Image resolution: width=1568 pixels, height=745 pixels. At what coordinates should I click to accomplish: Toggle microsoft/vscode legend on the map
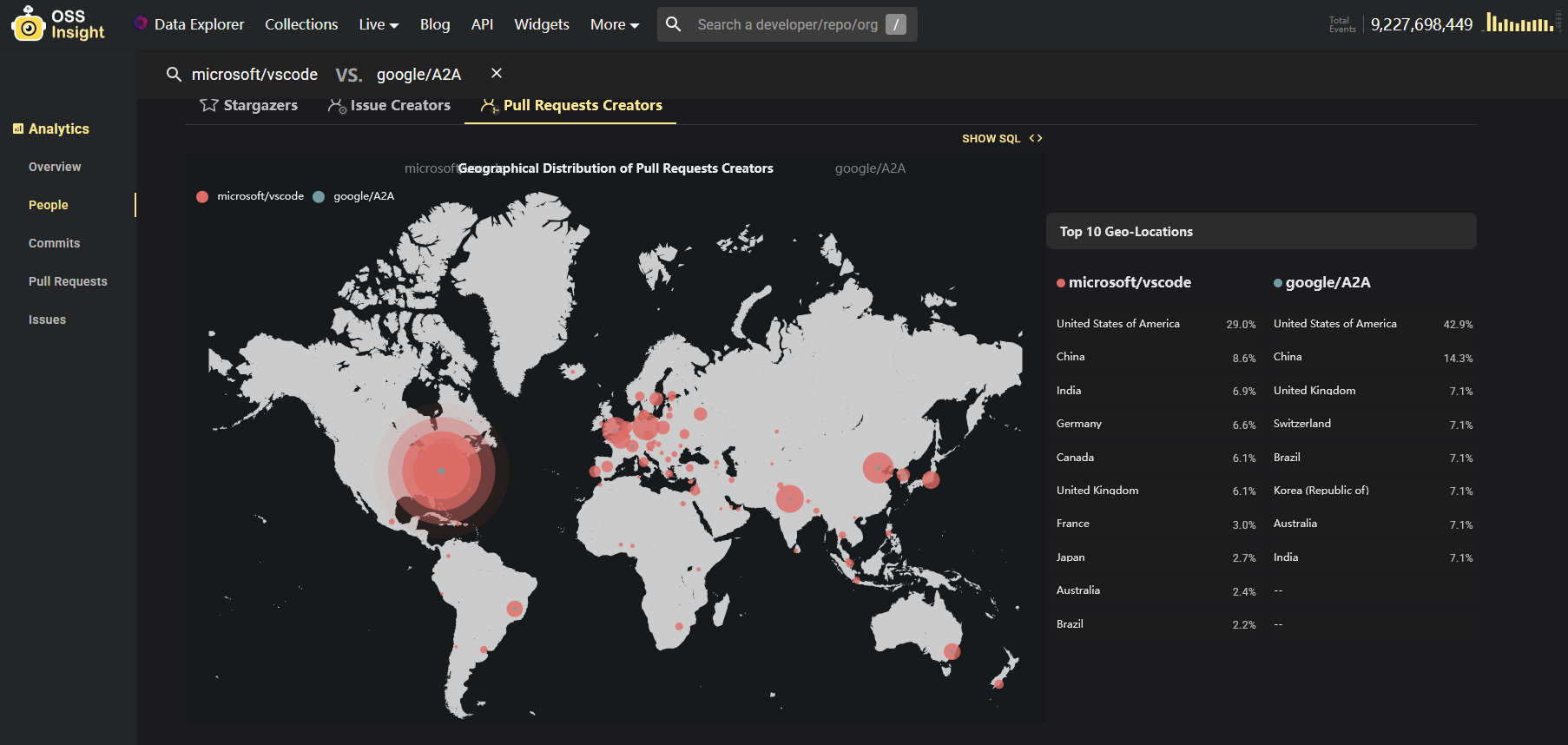[251, 196]
